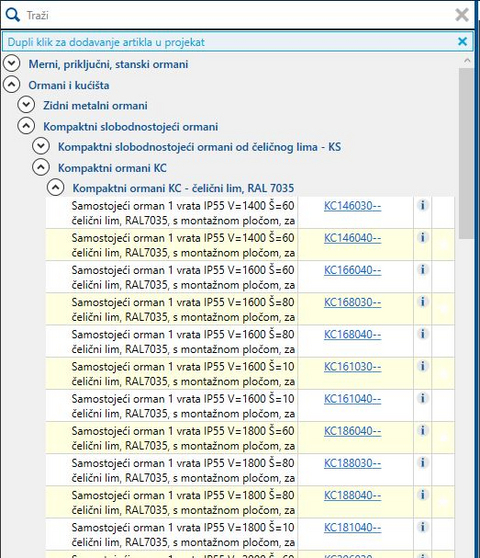This screenshot has height=558, width=480.
Task: Show info for article KC168040--
Action: pyautogui.click(x=422, y=333)
